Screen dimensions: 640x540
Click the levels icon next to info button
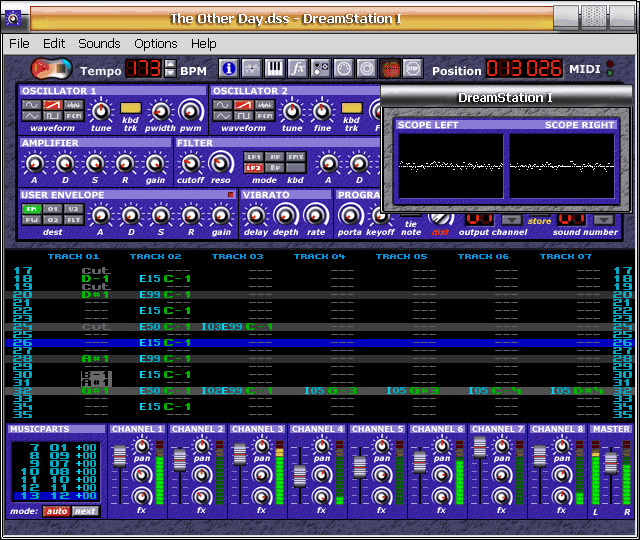[251, 69]
